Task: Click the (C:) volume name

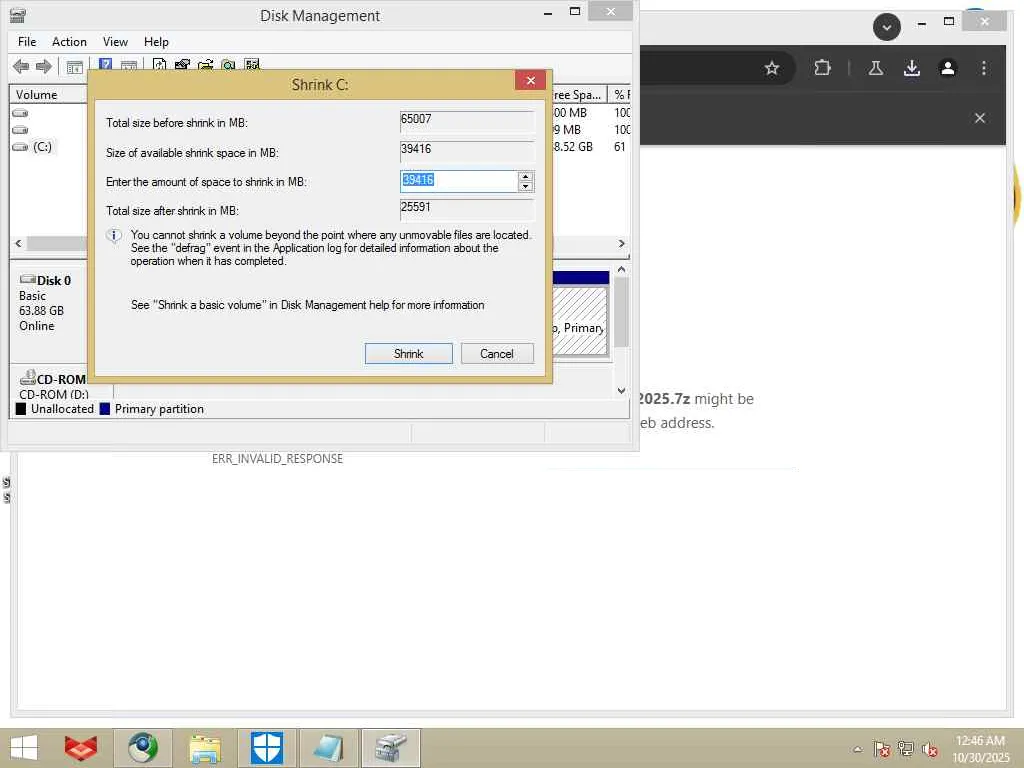Action: coord(42,147)
